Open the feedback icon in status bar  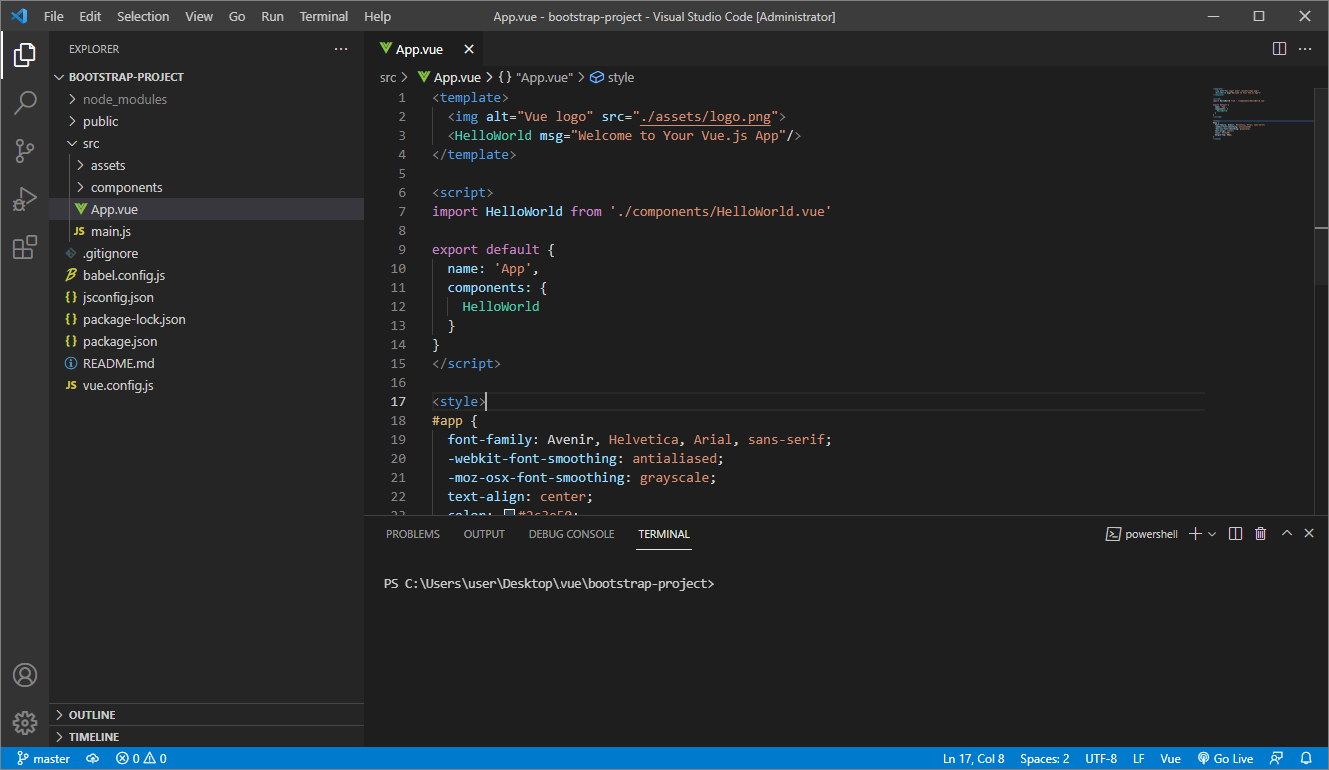pos(1277,759)
